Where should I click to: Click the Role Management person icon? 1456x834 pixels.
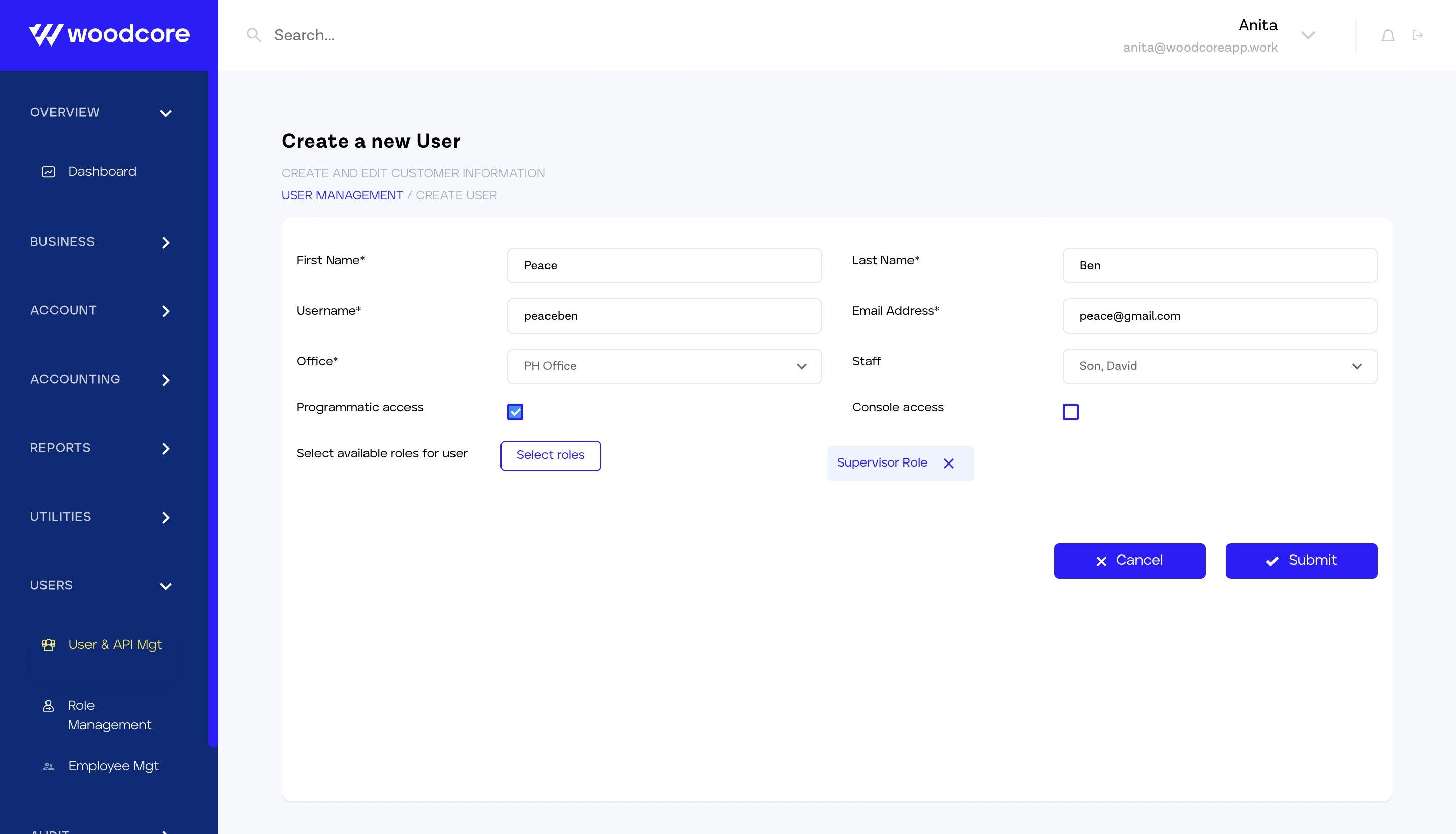[x=49, y=706]
